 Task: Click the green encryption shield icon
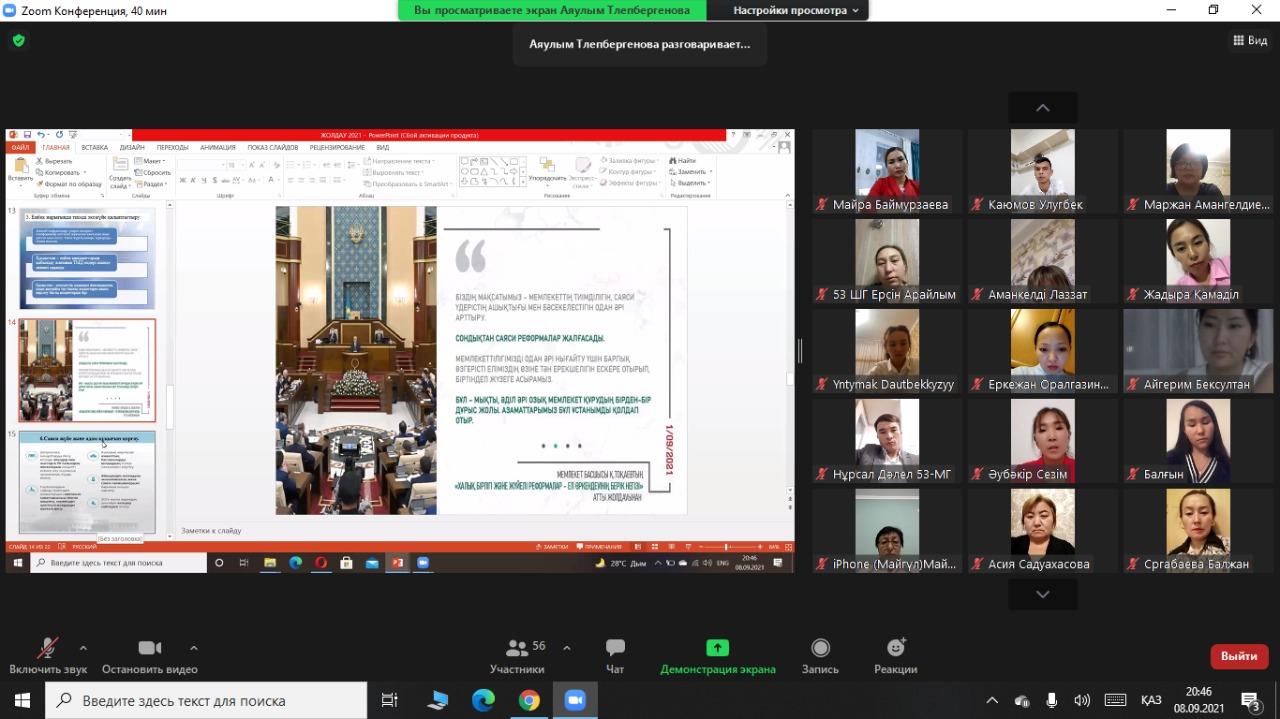[18, 41]
